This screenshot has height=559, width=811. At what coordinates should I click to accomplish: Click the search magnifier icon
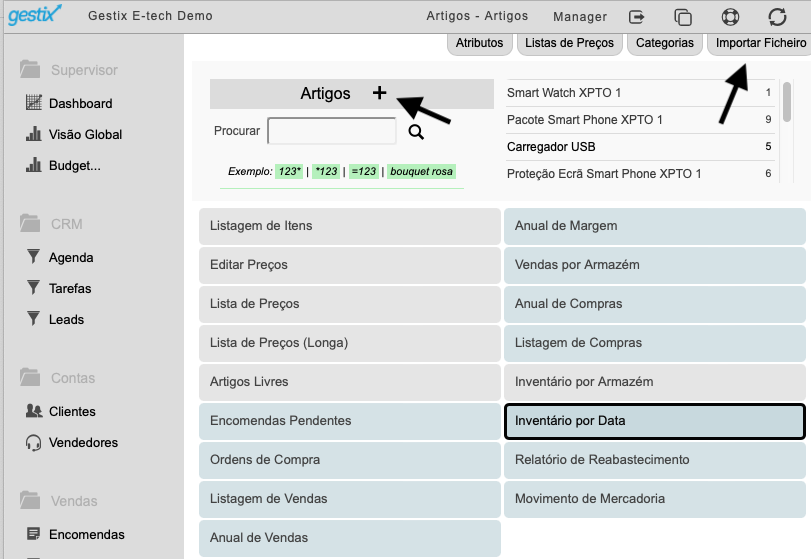[x=416, y=132]
